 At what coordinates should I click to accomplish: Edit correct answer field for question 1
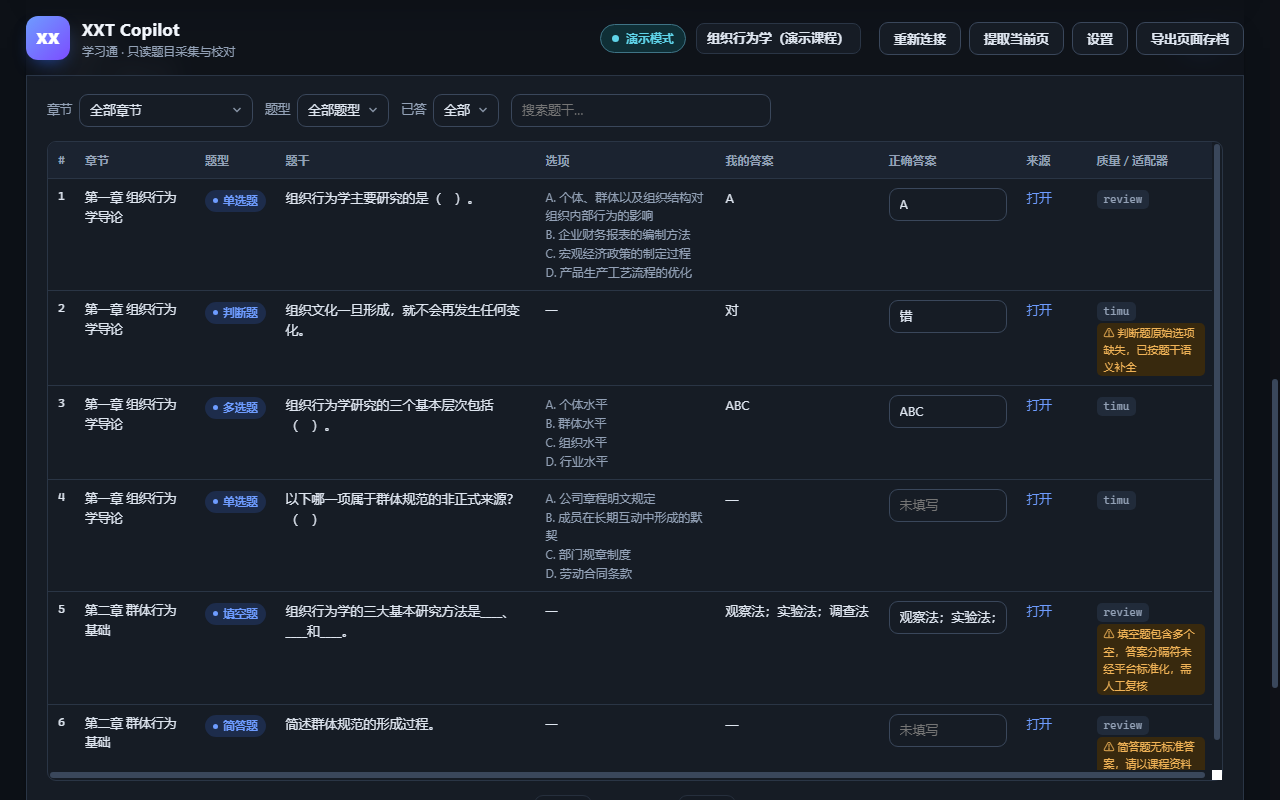coord(948,204)
